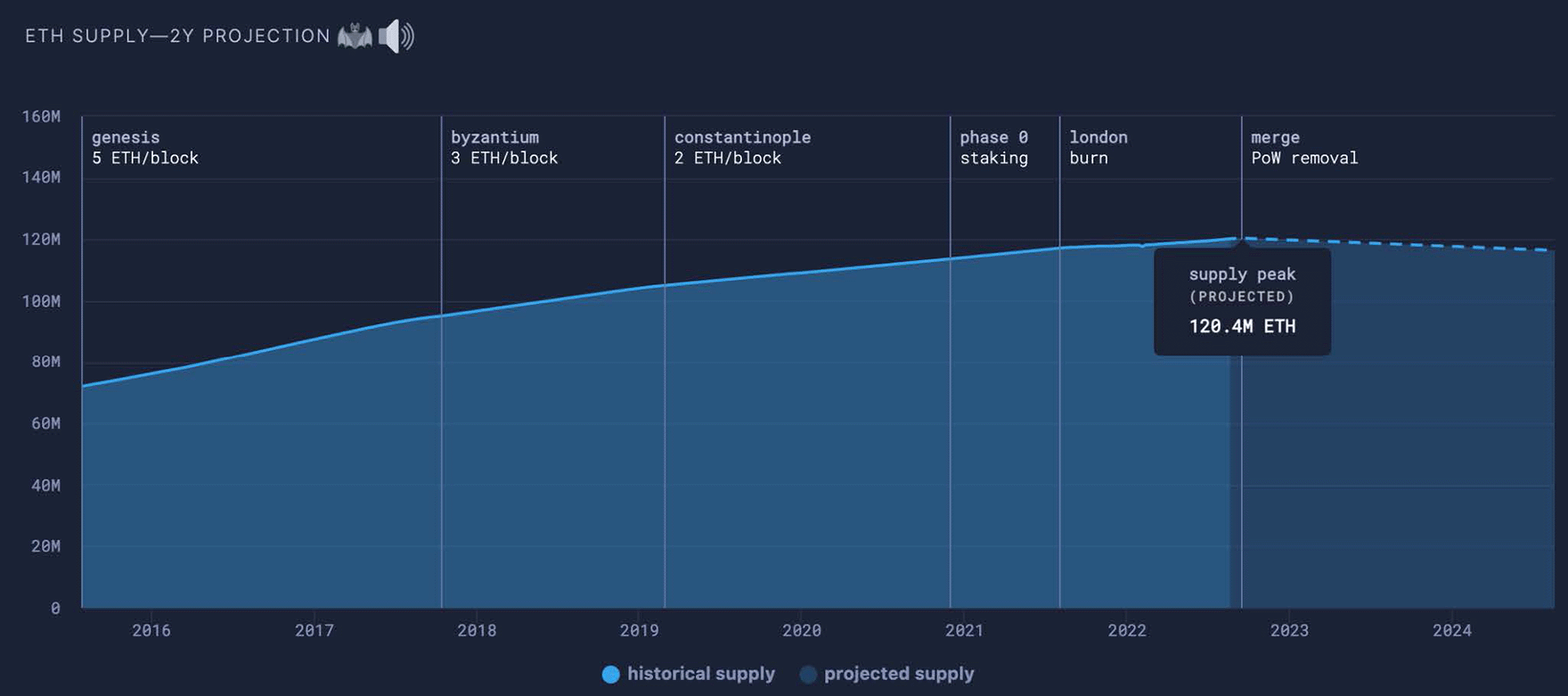Click the bat icon beside the chart title
Viewport: 1568px width, 696px height.
[x=355, y=37]
